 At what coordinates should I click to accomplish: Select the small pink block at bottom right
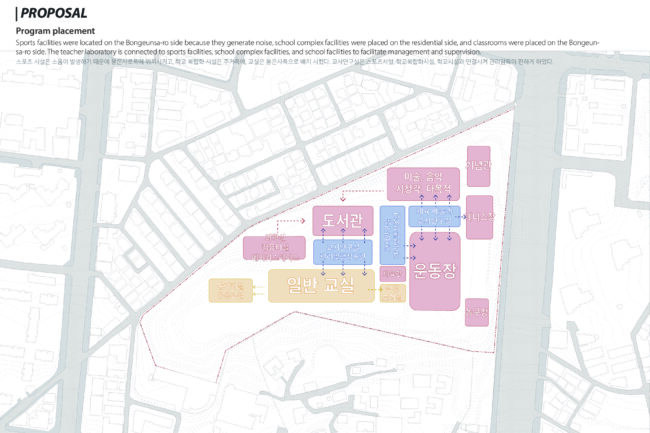[x=477, y=311]
